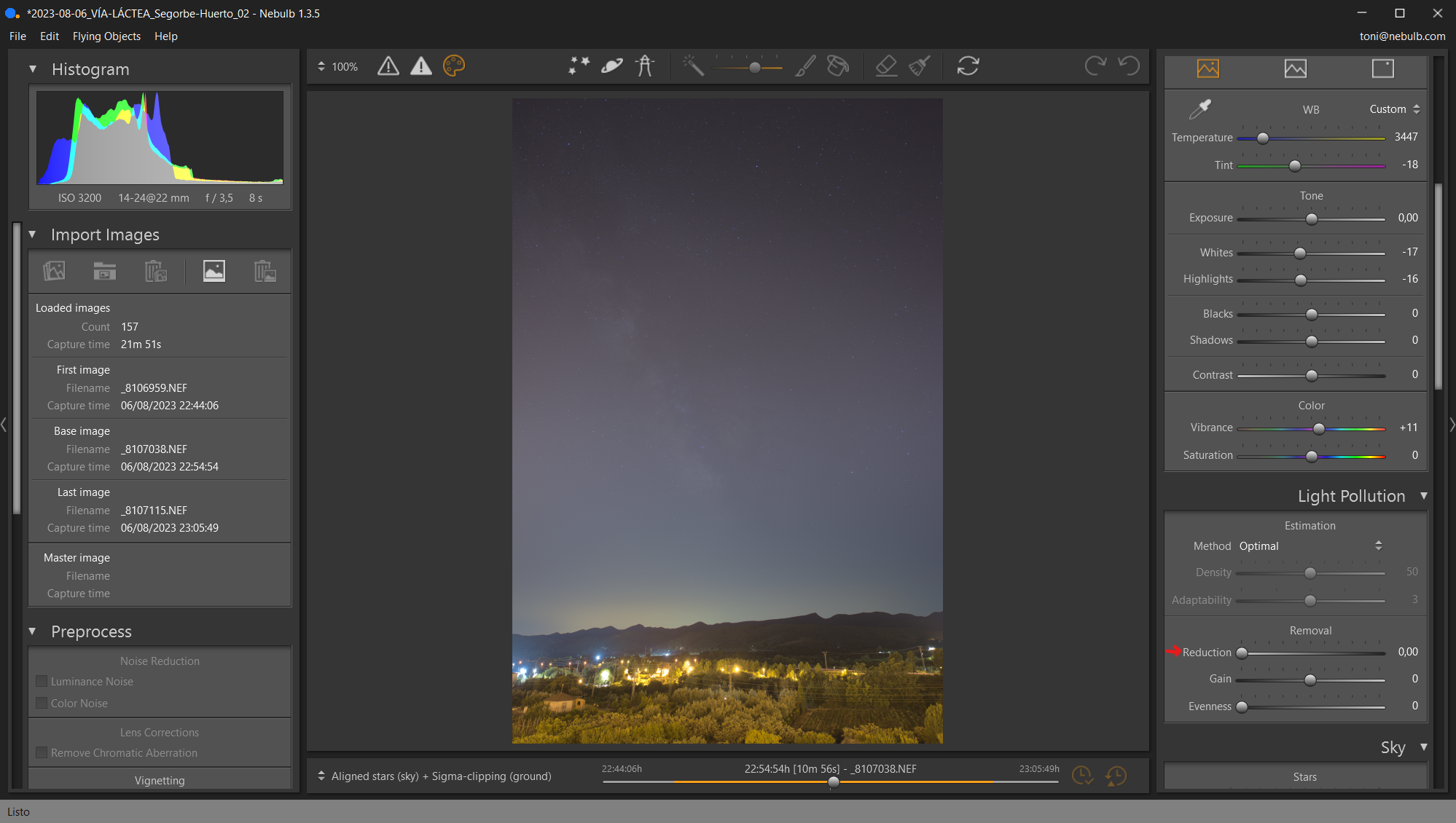1456x823 pixels.
Task: Select the paint bucket tool
Action: click(838, 66)
